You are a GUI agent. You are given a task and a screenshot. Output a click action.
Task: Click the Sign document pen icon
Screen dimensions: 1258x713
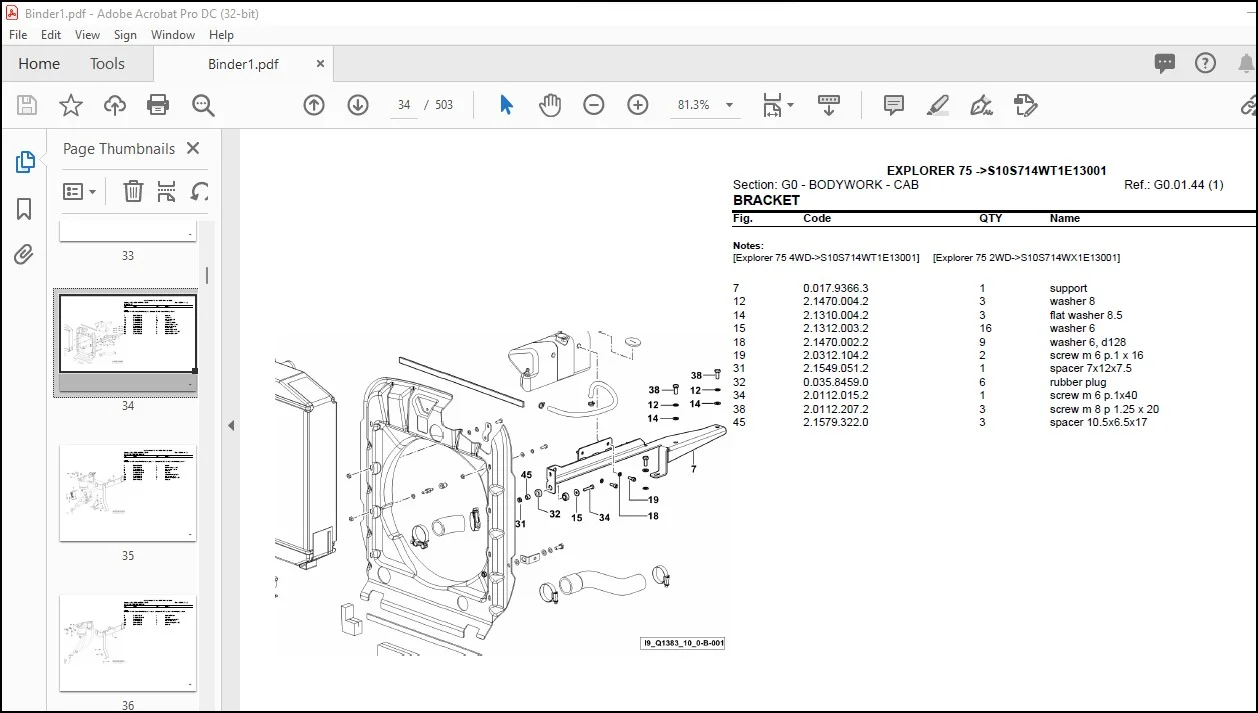[981, 105]
